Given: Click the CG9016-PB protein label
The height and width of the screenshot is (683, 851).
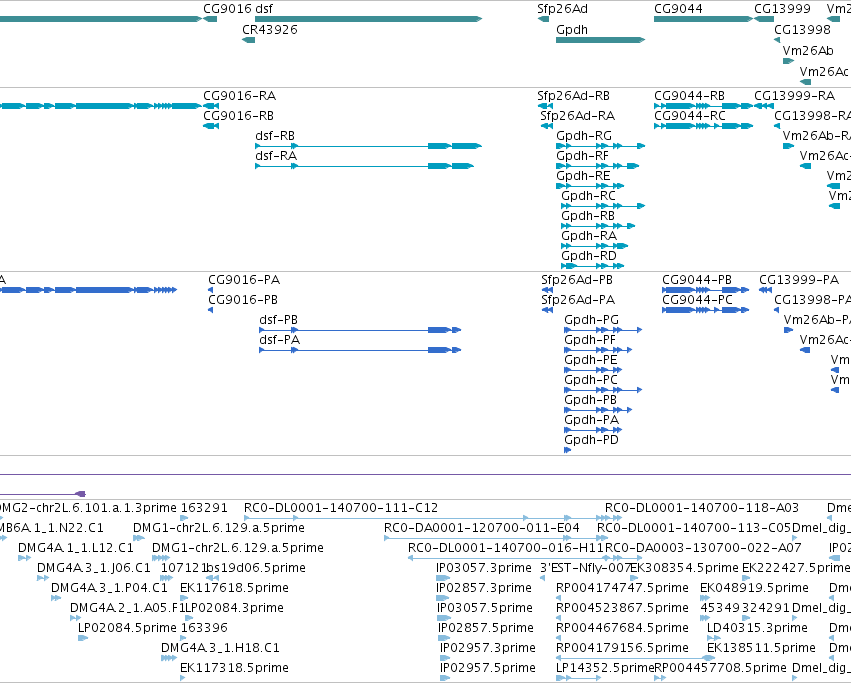Looking at the screenshot, I should 243,300.
